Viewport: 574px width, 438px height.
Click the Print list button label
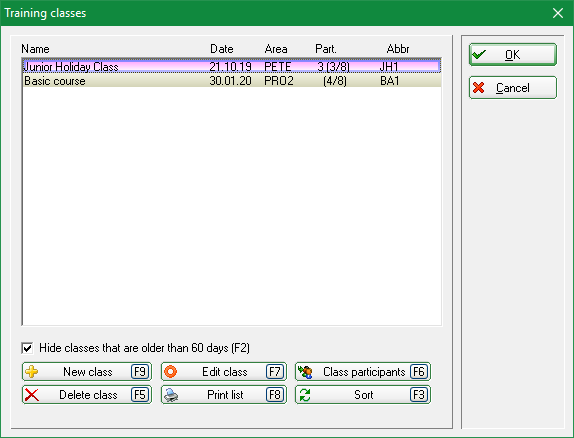point(225,395)
